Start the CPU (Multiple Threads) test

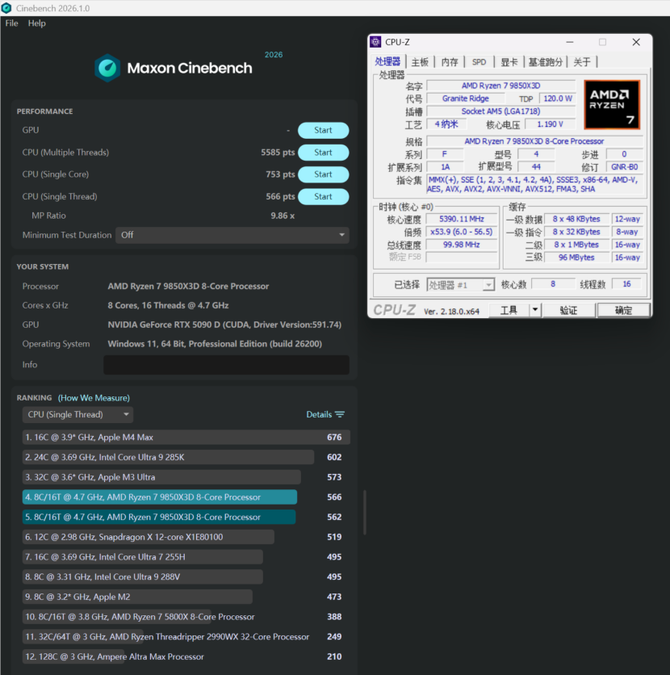(323, 152)
